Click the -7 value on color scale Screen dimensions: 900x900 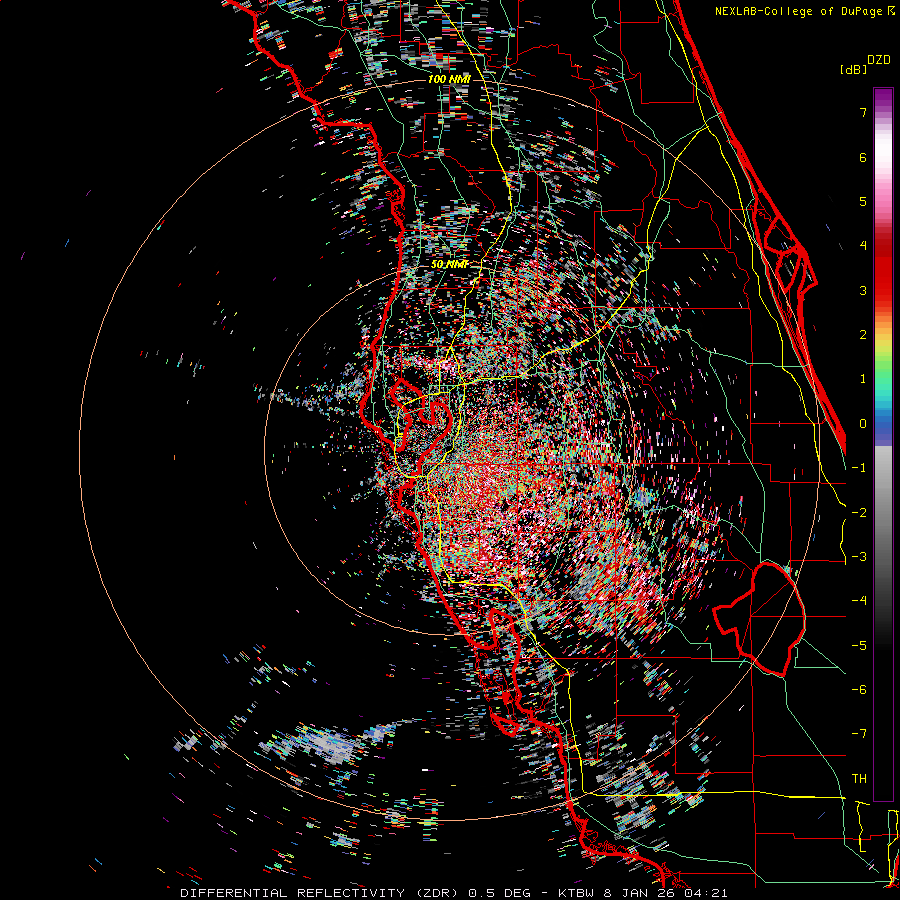pos(859,734)
